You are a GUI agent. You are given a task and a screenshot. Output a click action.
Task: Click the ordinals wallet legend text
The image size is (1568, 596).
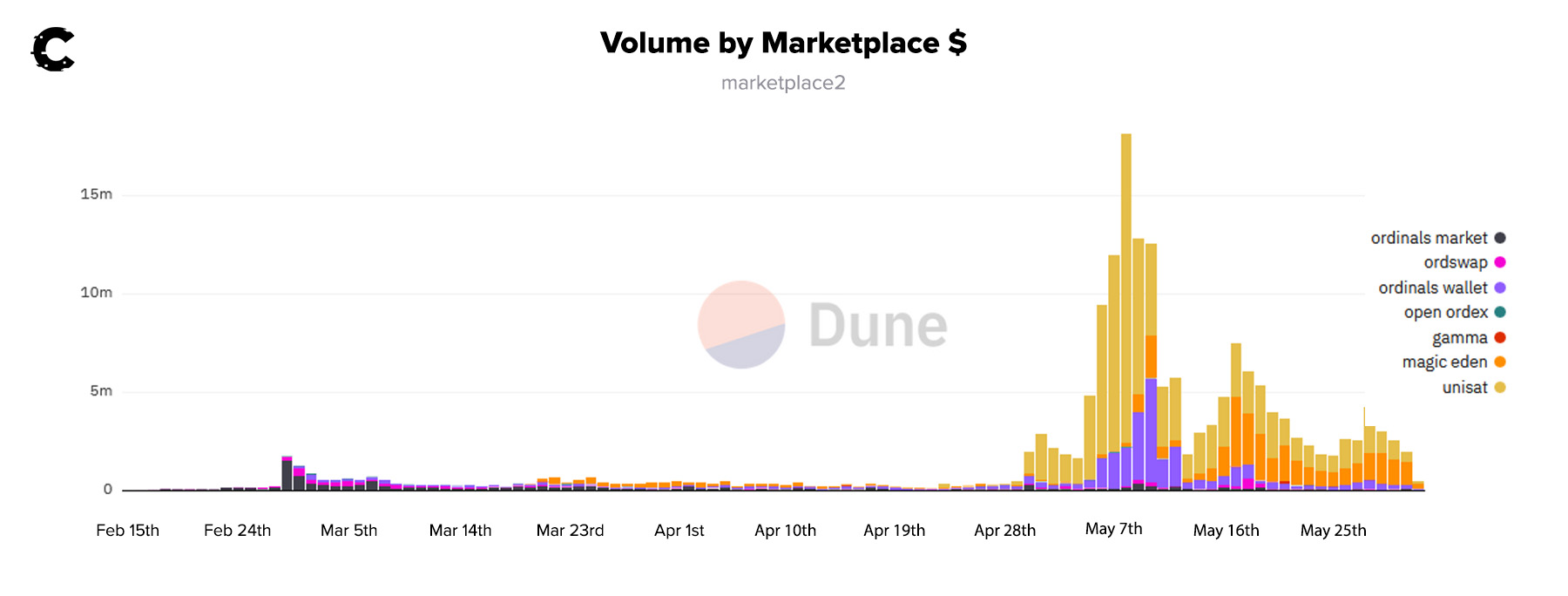click(1433, 288)
